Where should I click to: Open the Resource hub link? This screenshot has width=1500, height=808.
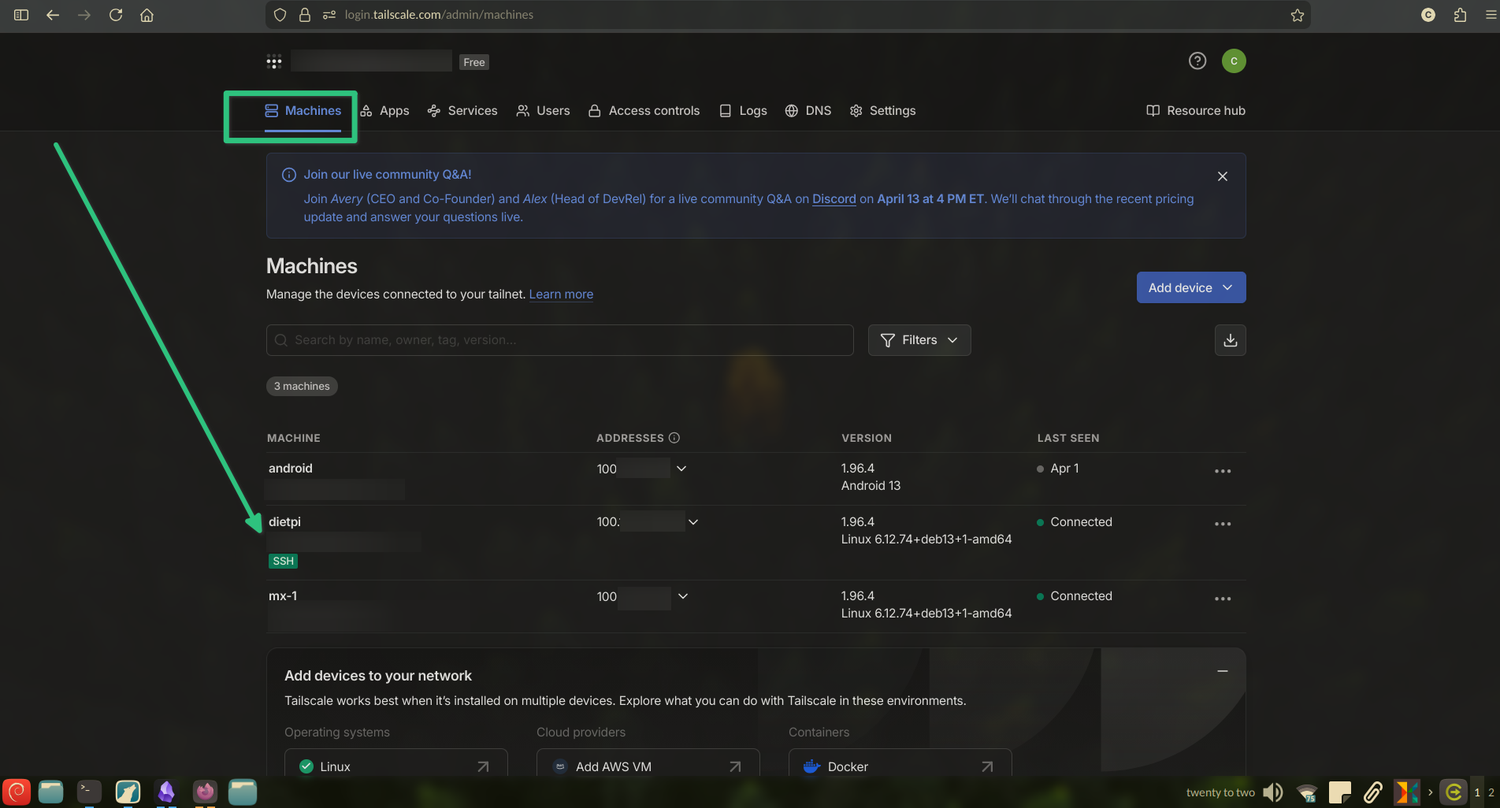(x=1196, y=111)
